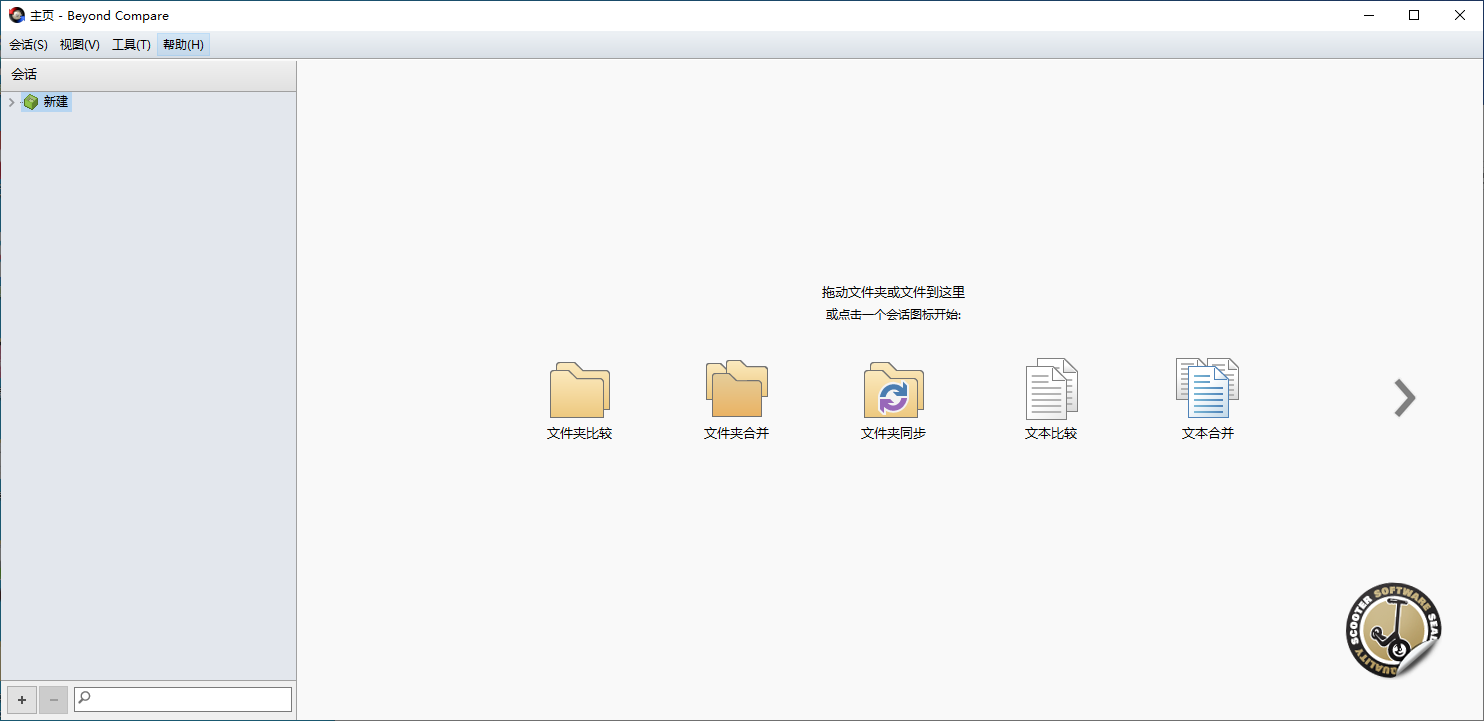Click the magnifier icon in session search

click(85, 699)
